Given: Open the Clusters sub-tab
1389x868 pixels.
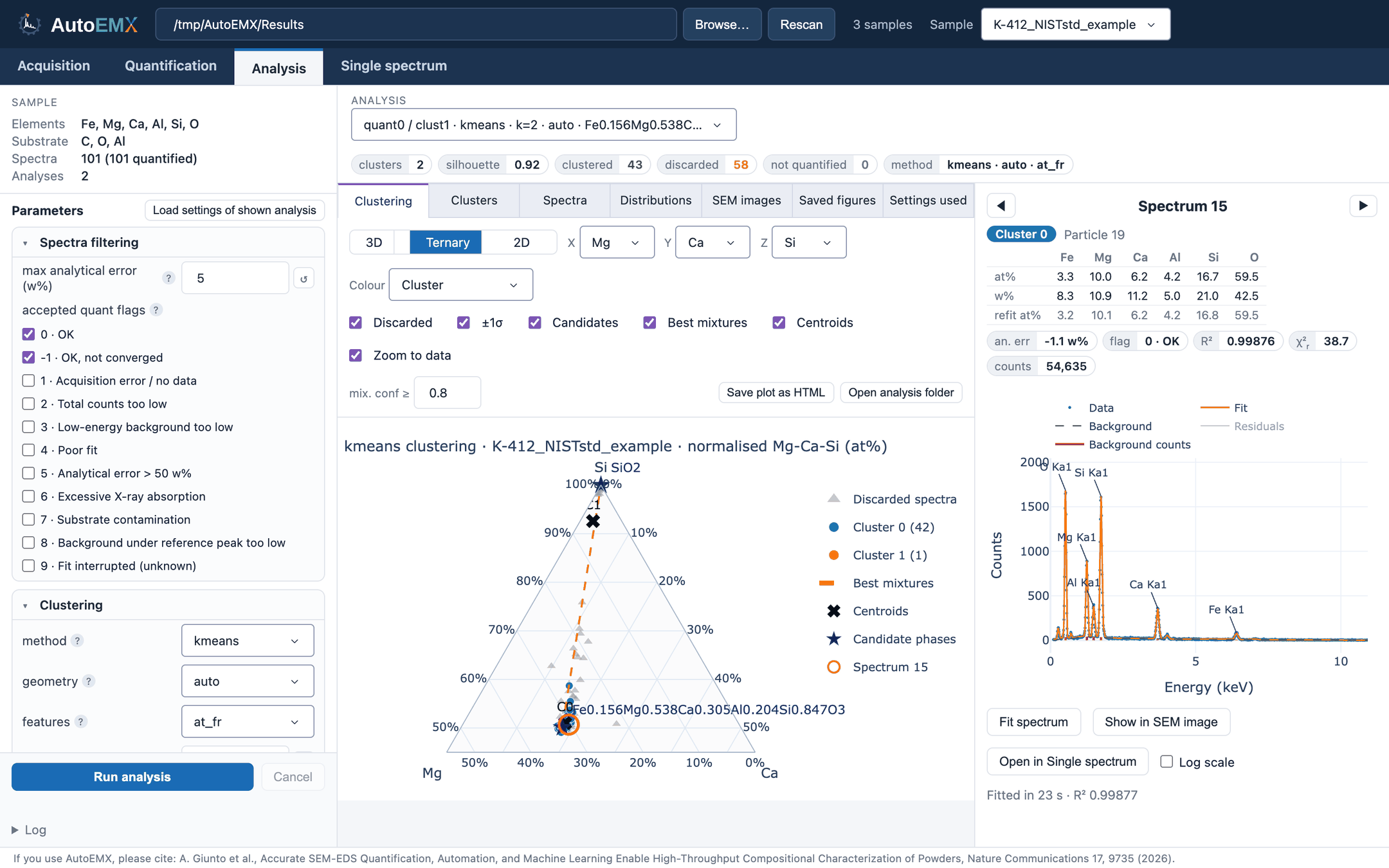Looking at the screenshot, I should [x=474, y=200].
